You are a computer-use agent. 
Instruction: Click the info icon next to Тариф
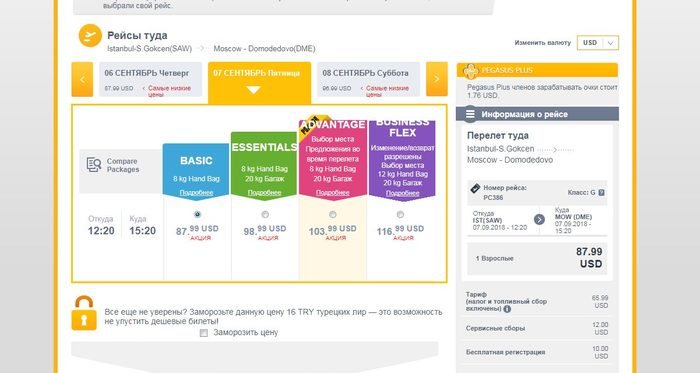click(x=507, y=309)
